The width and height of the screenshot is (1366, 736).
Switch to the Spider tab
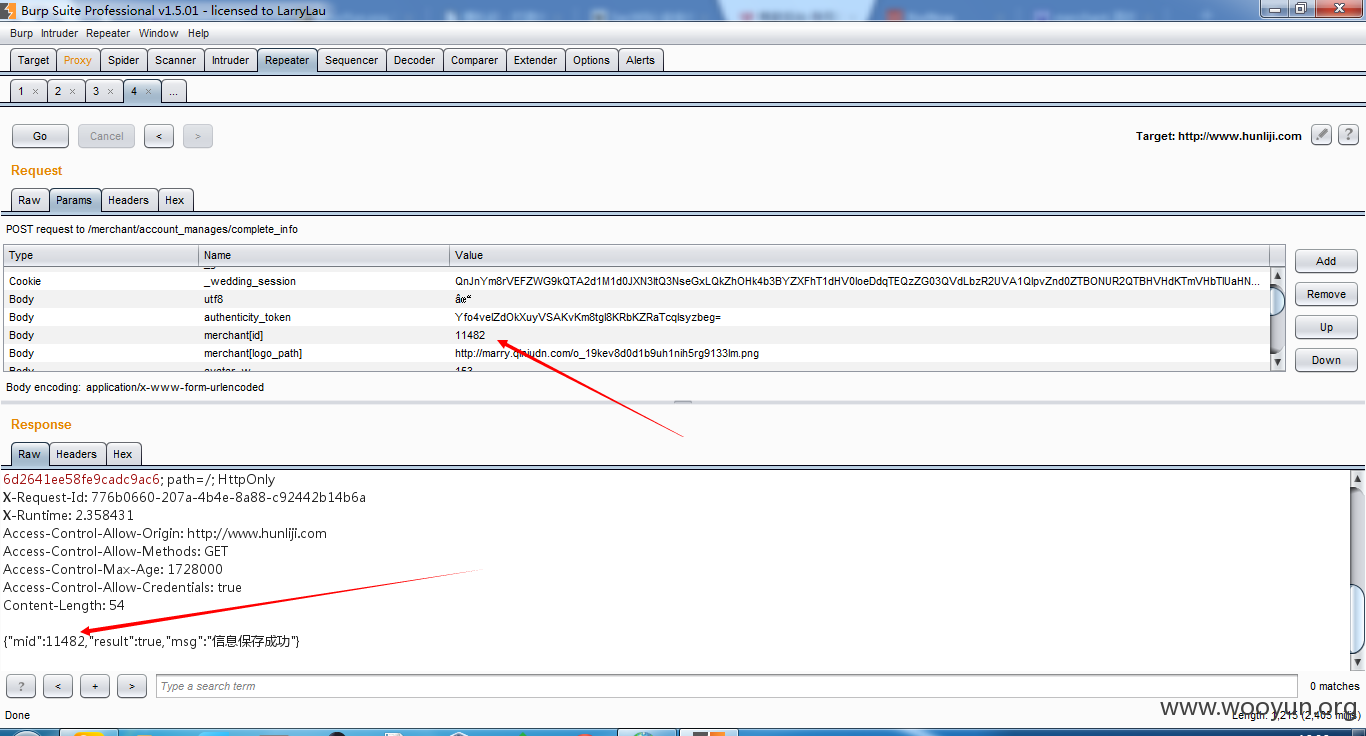pyautogui.click(x=123, y=60)
